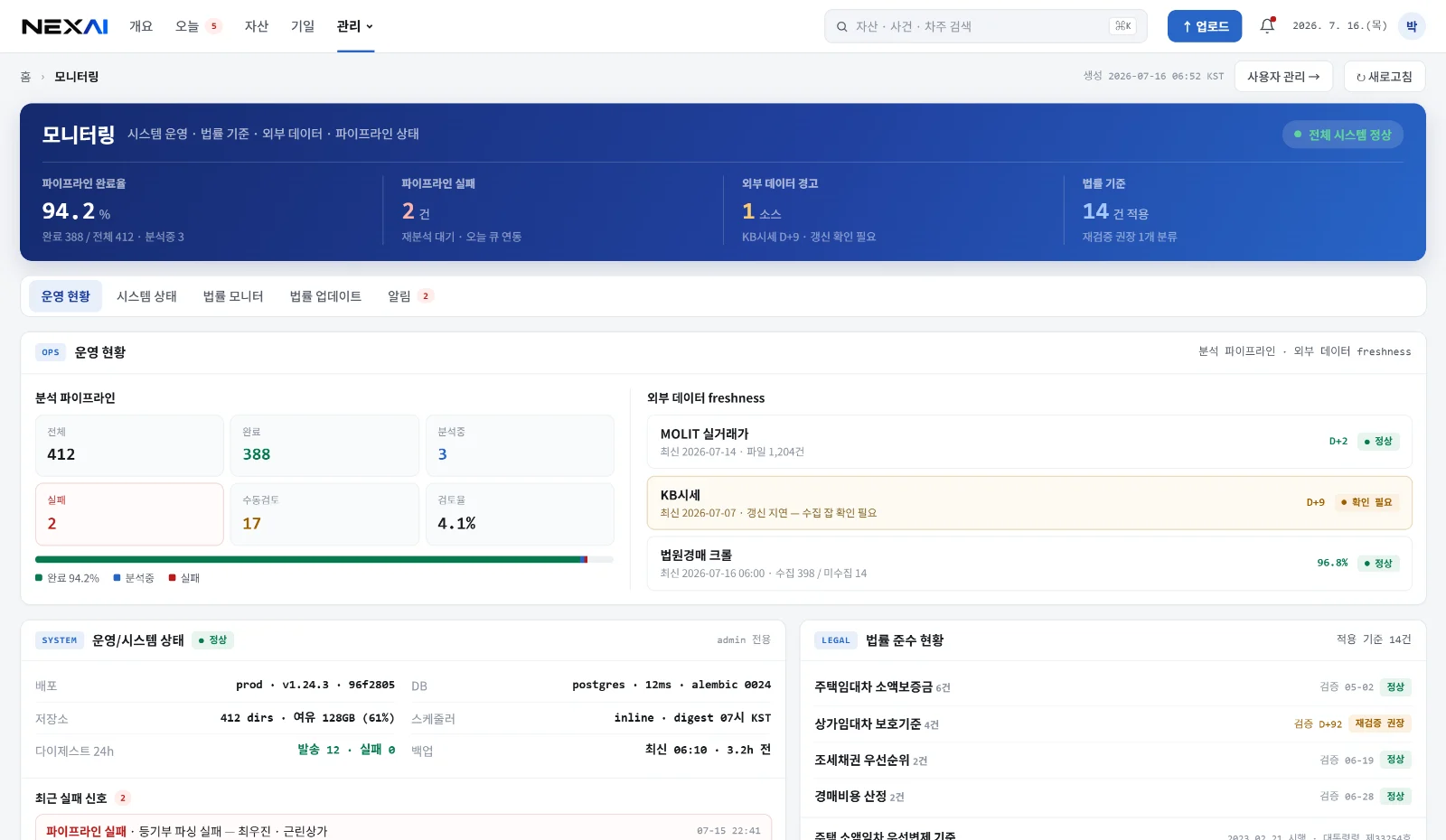Image resolution: width=1446 pixels, height=840 pixels.
Task: Open 조세채권 우선순위 row
Action: pyautogui.click(x=1113, y=760)
